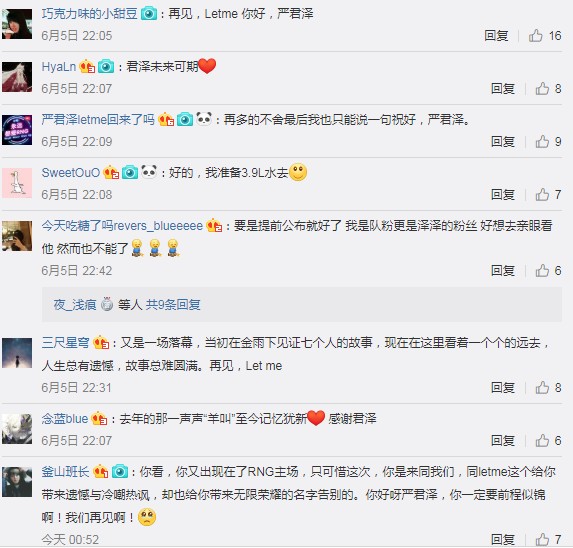Click the member badge next to 三尺星穹
This screenshot has width=573, height=548.
pos(101,343)
